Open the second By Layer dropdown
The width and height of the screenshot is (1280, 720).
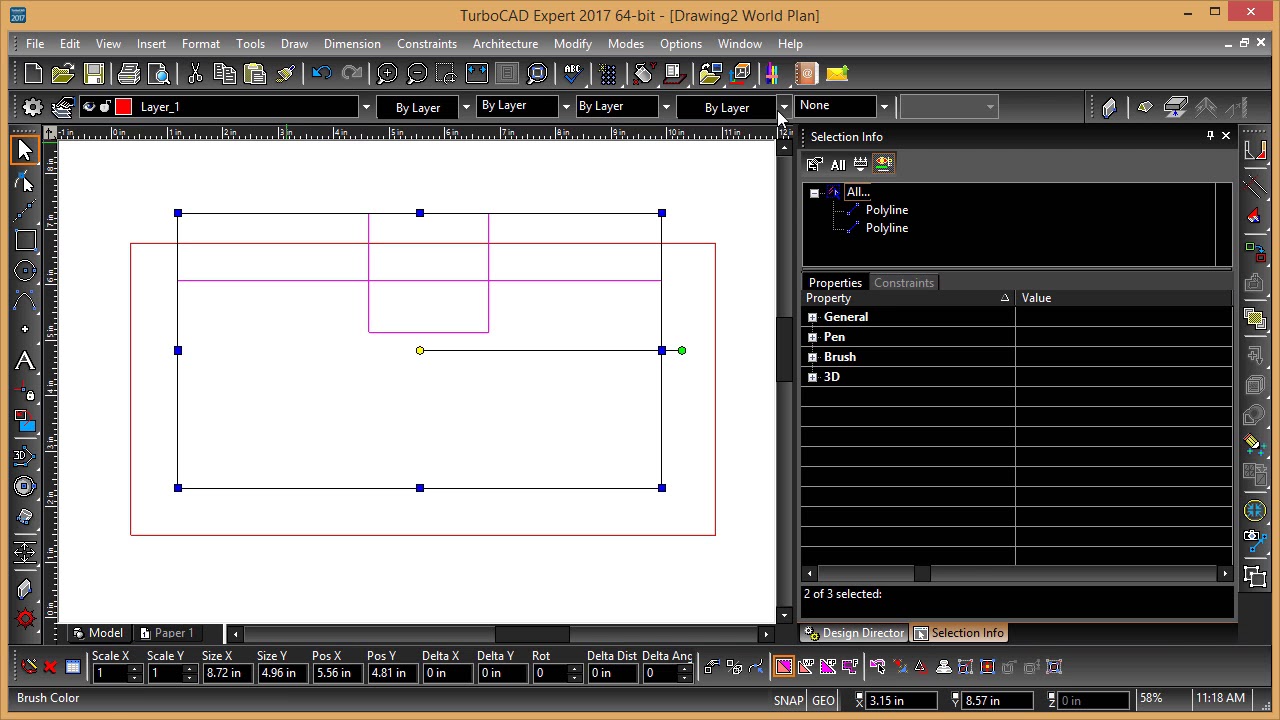(x=566, y=107)
